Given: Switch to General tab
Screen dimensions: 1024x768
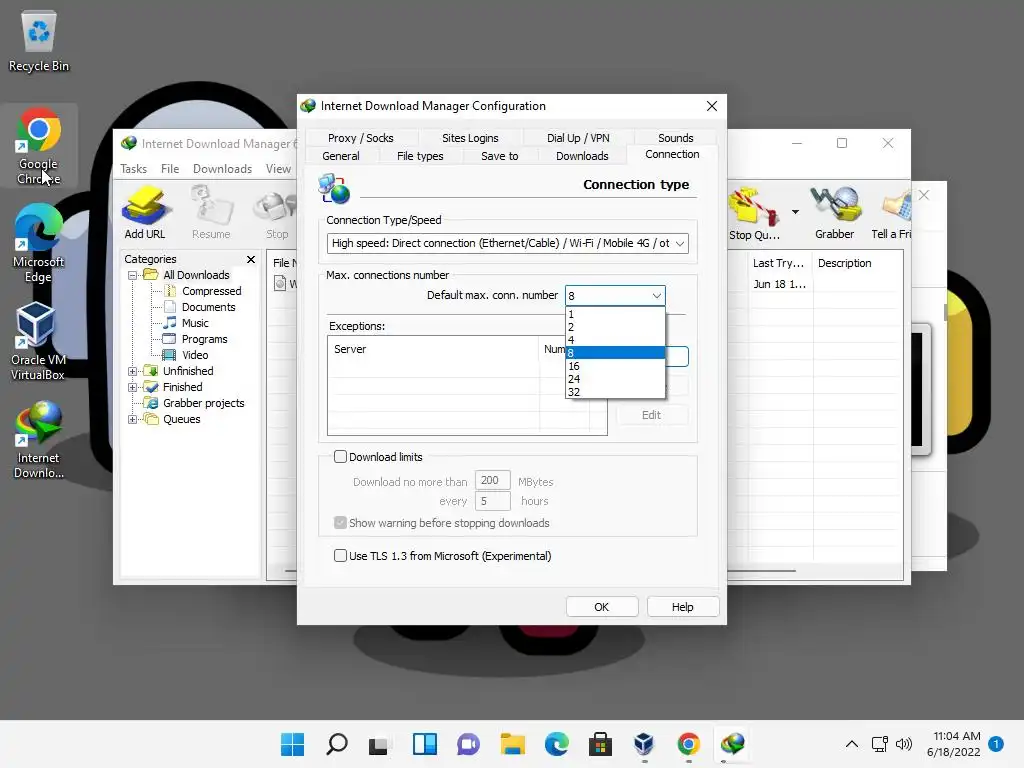Looking at the screenshot, I should [x=340, y=156].
